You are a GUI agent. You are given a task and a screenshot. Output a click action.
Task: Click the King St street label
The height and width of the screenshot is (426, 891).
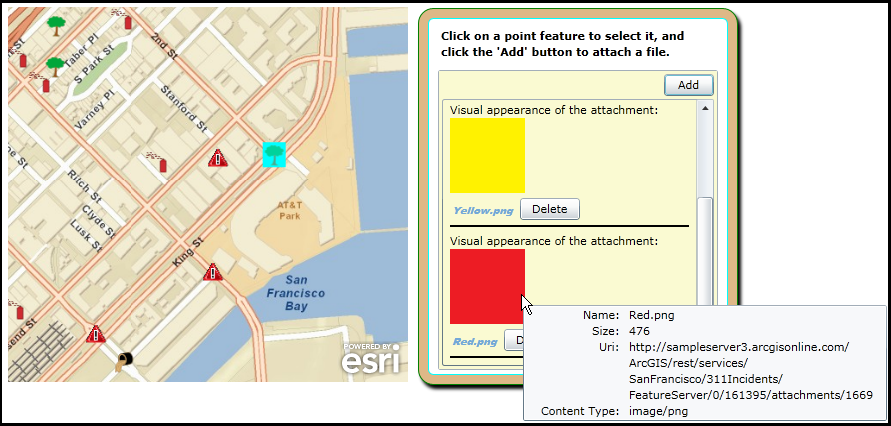tap(188, 253)
